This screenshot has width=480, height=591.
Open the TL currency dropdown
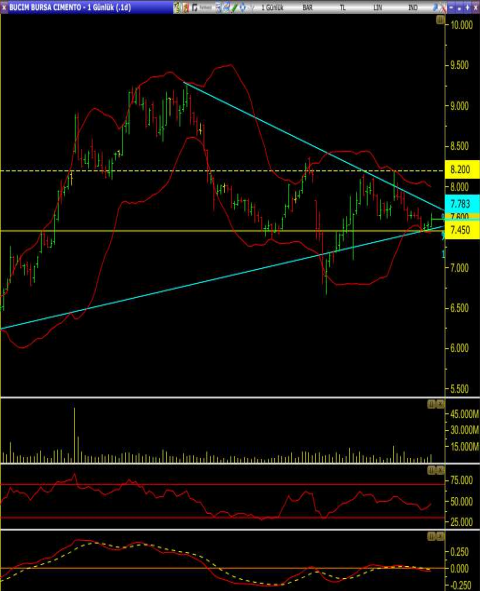point(342,7)
